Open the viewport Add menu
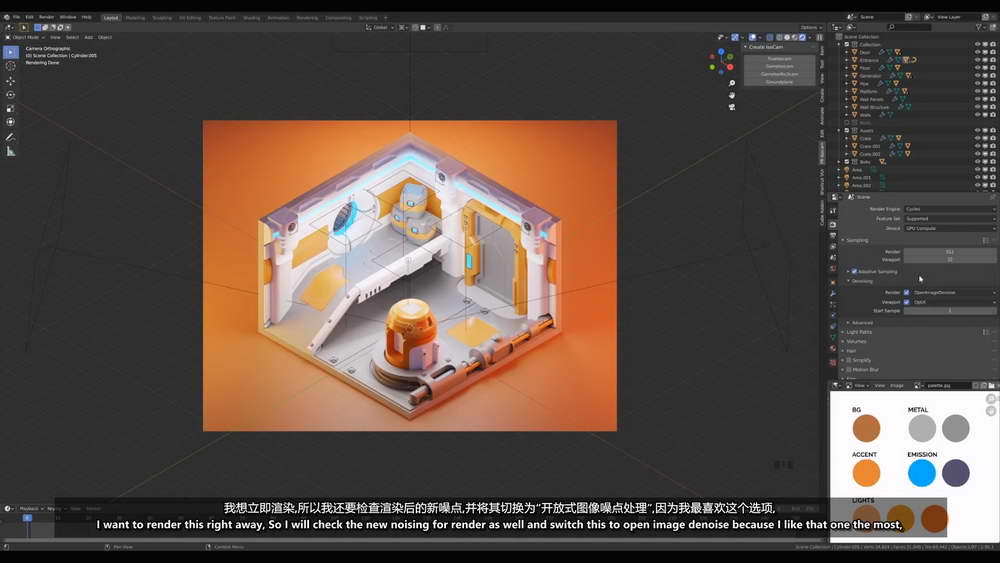The width and height of the screenshot is (1000, 563). pos(89,37)
